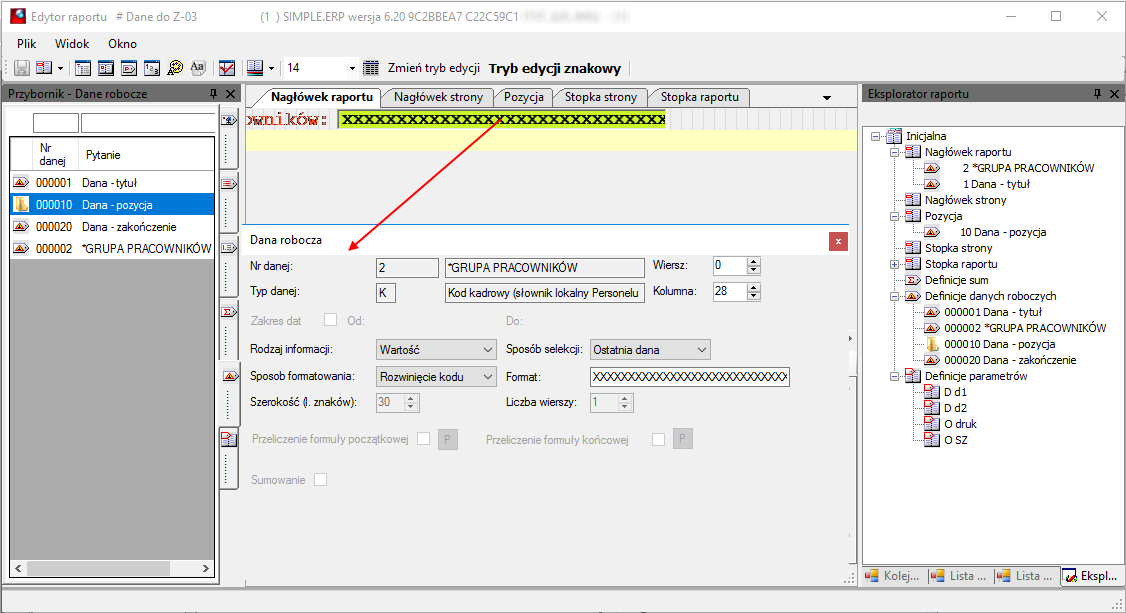Image resolution: width=1126 pixels, height=613 pixels.
Task: Toggle Przeliczenie formuły początkowej checkbox
Action: [424, 439]
